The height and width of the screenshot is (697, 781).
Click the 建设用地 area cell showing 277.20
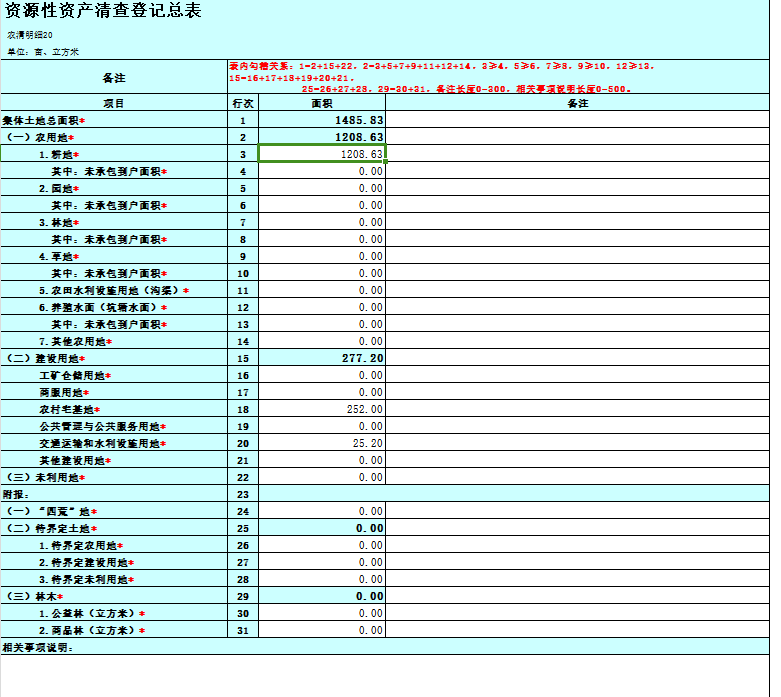pos(322,358)
